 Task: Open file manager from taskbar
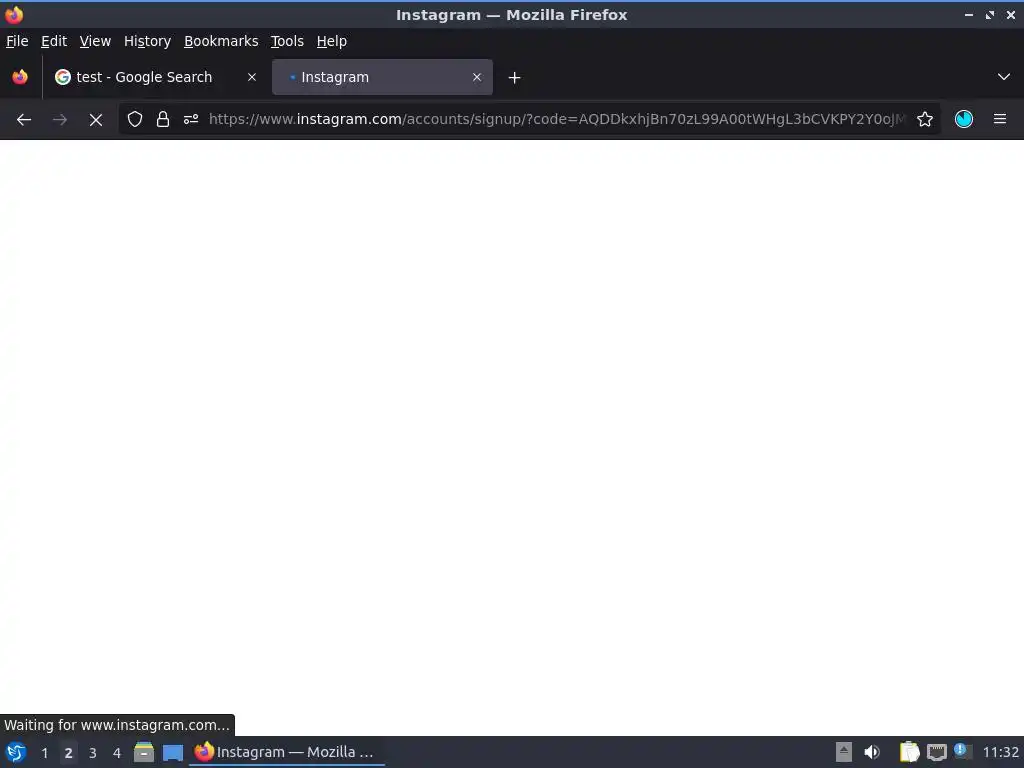[144, 752]
